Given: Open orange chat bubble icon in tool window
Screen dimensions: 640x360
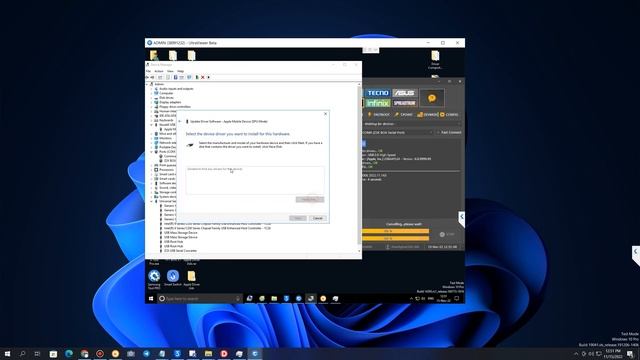Looking at the screenshot, I should [x=432, y=98].
